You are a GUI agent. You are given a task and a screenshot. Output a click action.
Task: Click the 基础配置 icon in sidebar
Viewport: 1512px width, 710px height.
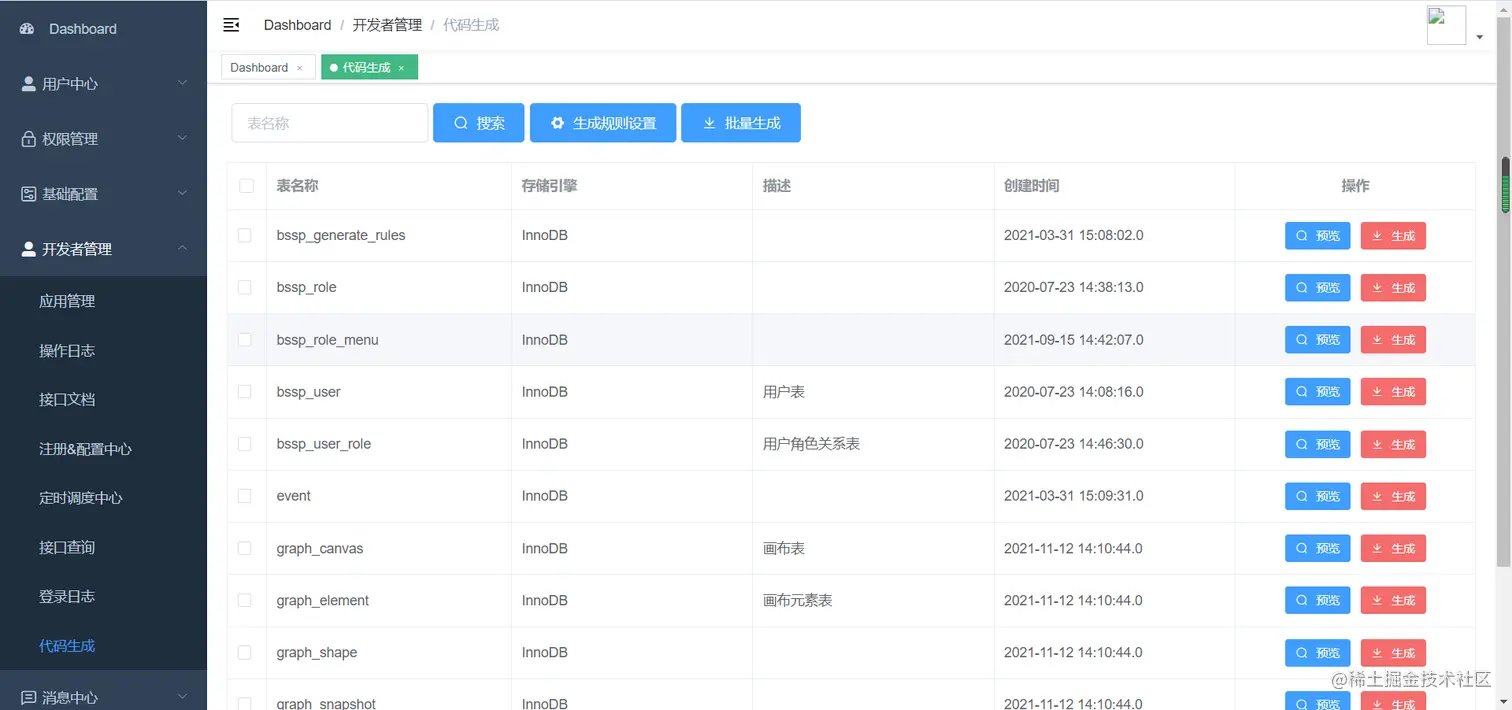click(x=29, y=194)
